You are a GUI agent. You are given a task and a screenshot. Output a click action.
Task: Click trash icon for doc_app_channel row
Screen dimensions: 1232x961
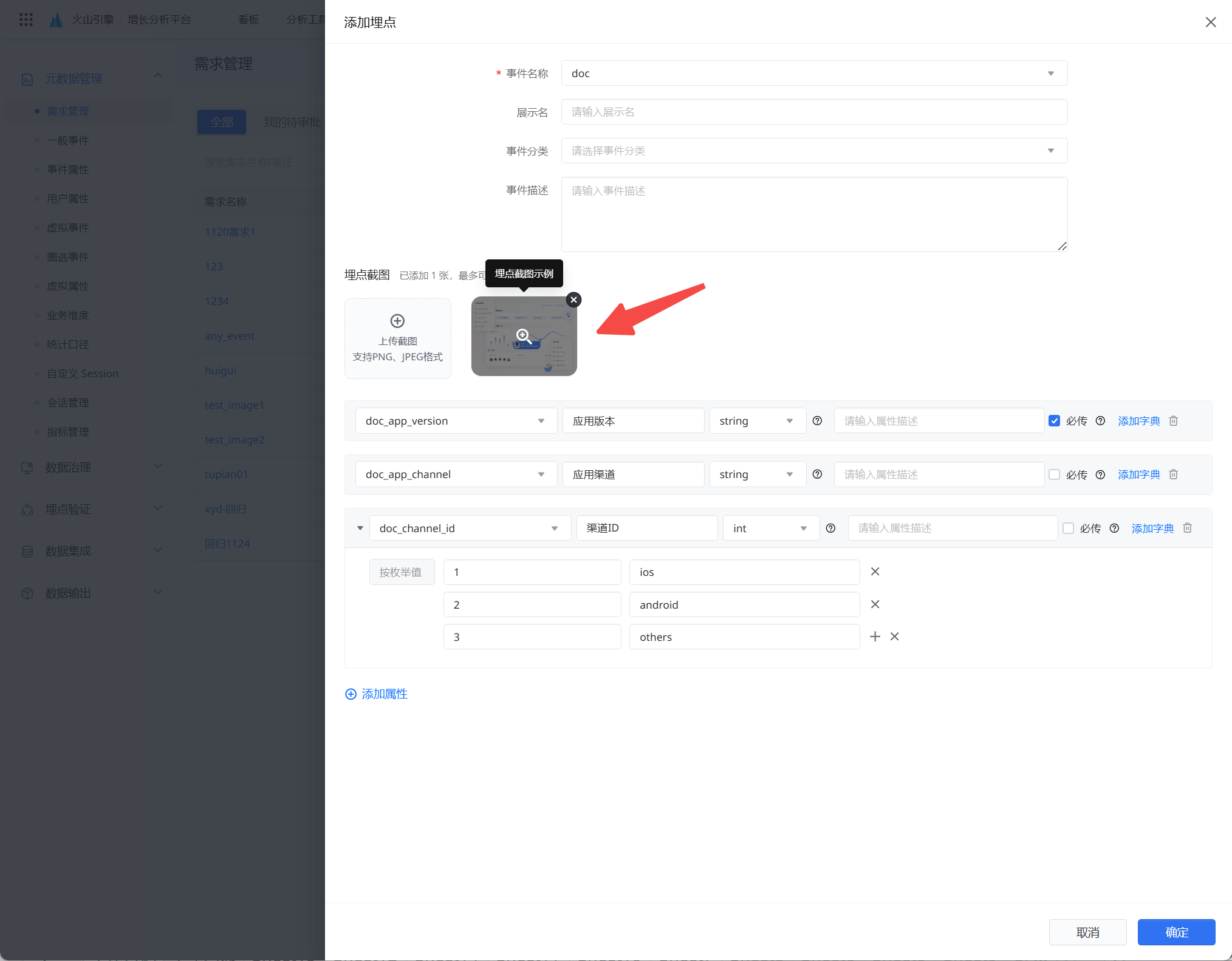point(1174,474)
